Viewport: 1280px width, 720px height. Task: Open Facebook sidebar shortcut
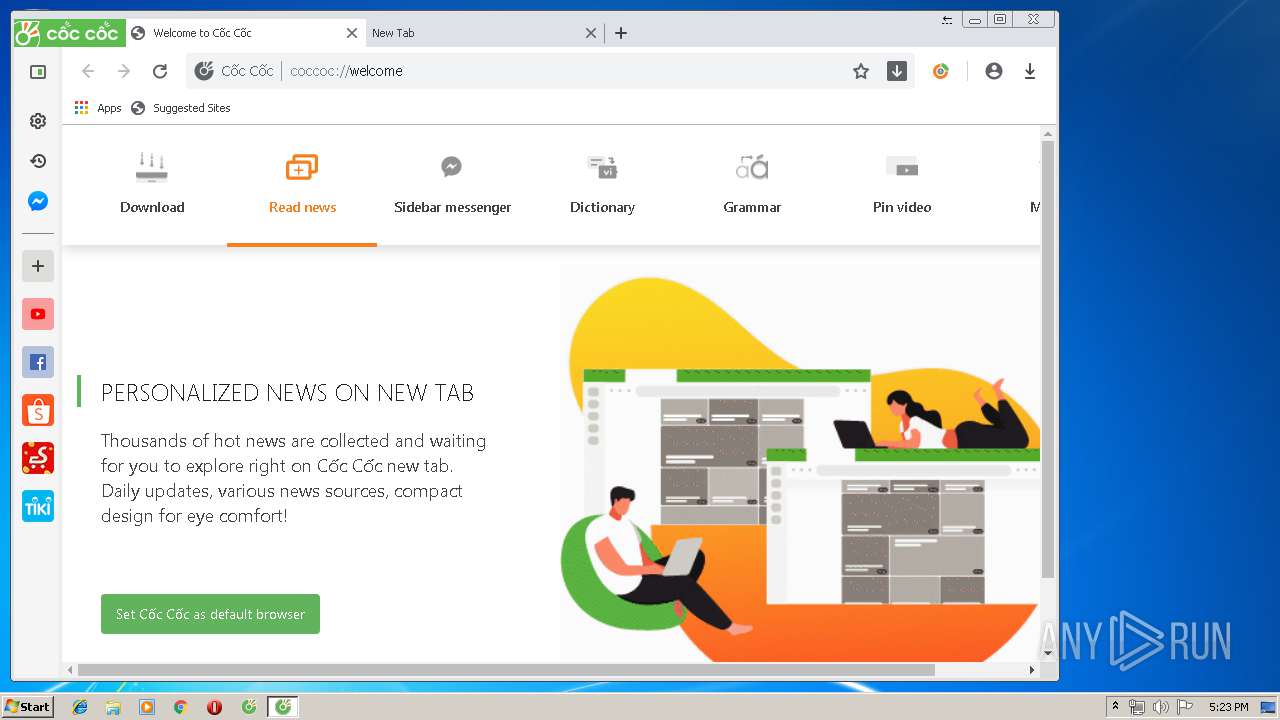pyautogui.click(x=38, y=362)
